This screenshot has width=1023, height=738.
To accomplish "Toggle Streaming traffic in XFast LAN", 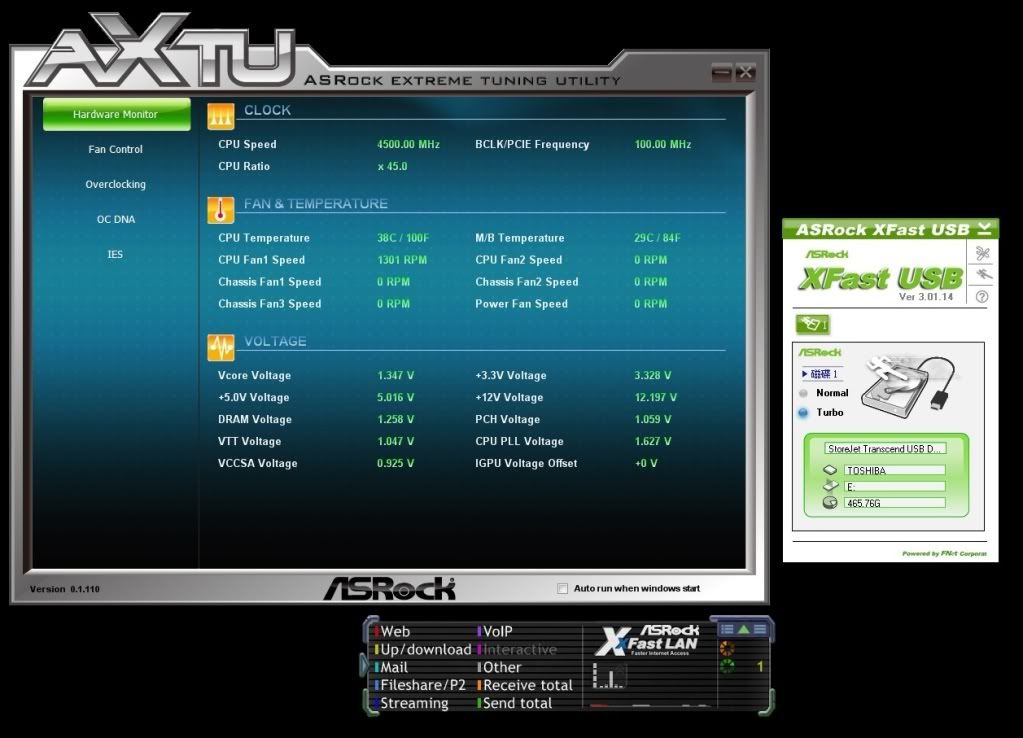I will click(x=412, y=703).
